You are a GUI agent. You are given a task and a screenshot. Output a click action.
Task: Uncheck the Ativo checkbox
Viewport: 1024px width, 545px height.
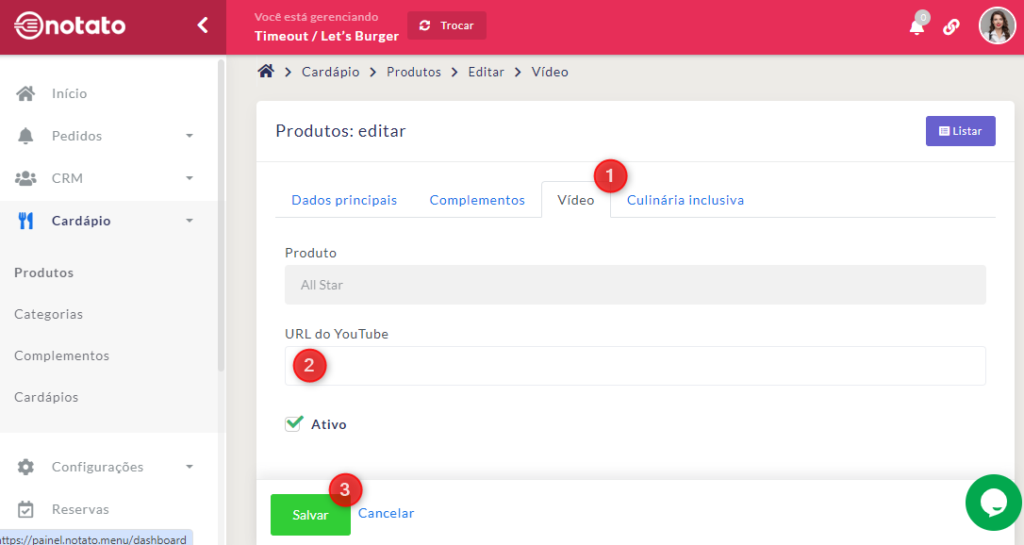coord(293,424)
